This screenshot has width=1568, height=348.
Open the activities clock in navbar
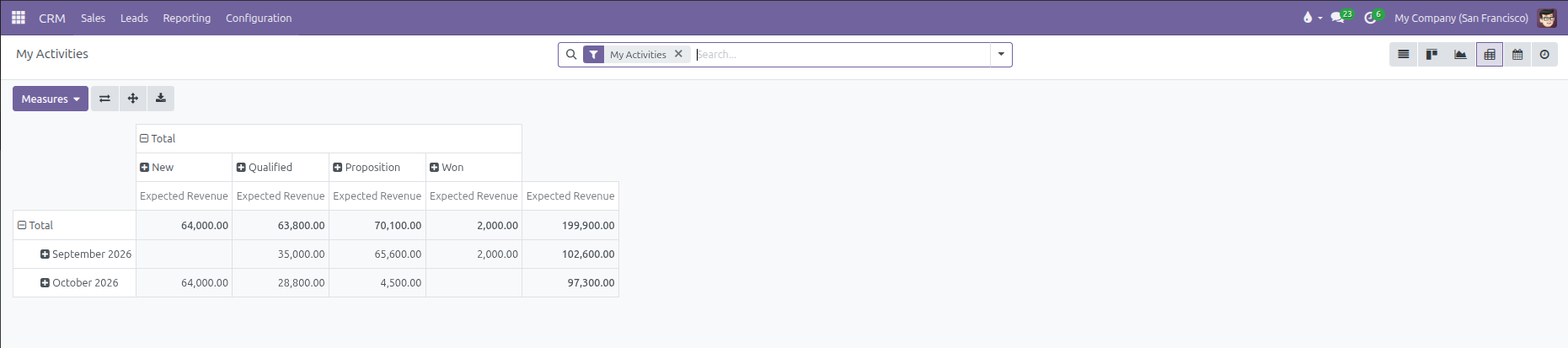[x=1371, y=18]
